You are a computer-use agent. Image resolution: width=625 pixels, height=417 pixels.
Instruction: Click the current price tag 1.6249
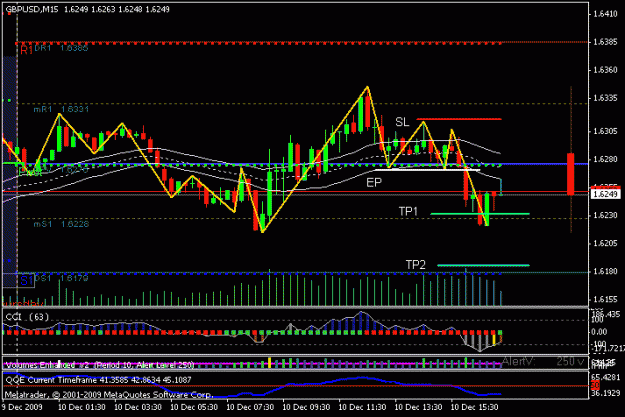pyautogui.click(x=605, y=194)
